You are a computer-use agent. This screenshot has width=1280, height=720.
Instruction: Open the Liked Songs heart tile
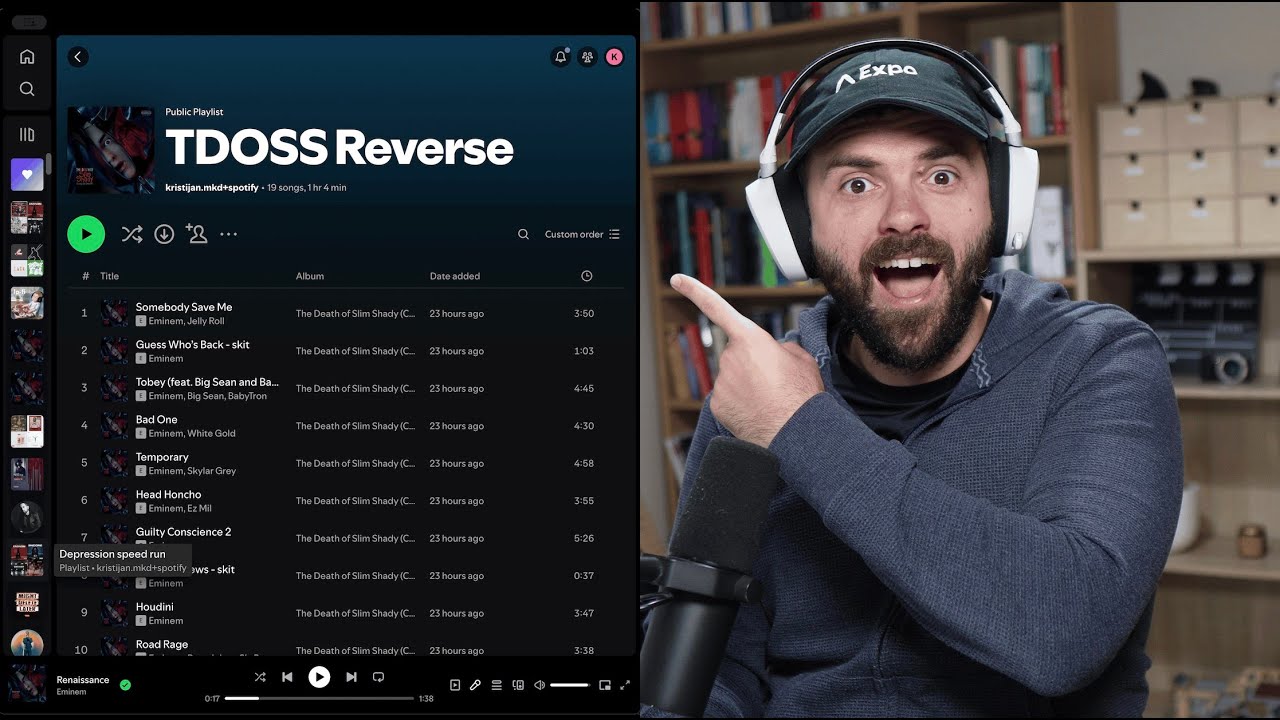point(27,174)
